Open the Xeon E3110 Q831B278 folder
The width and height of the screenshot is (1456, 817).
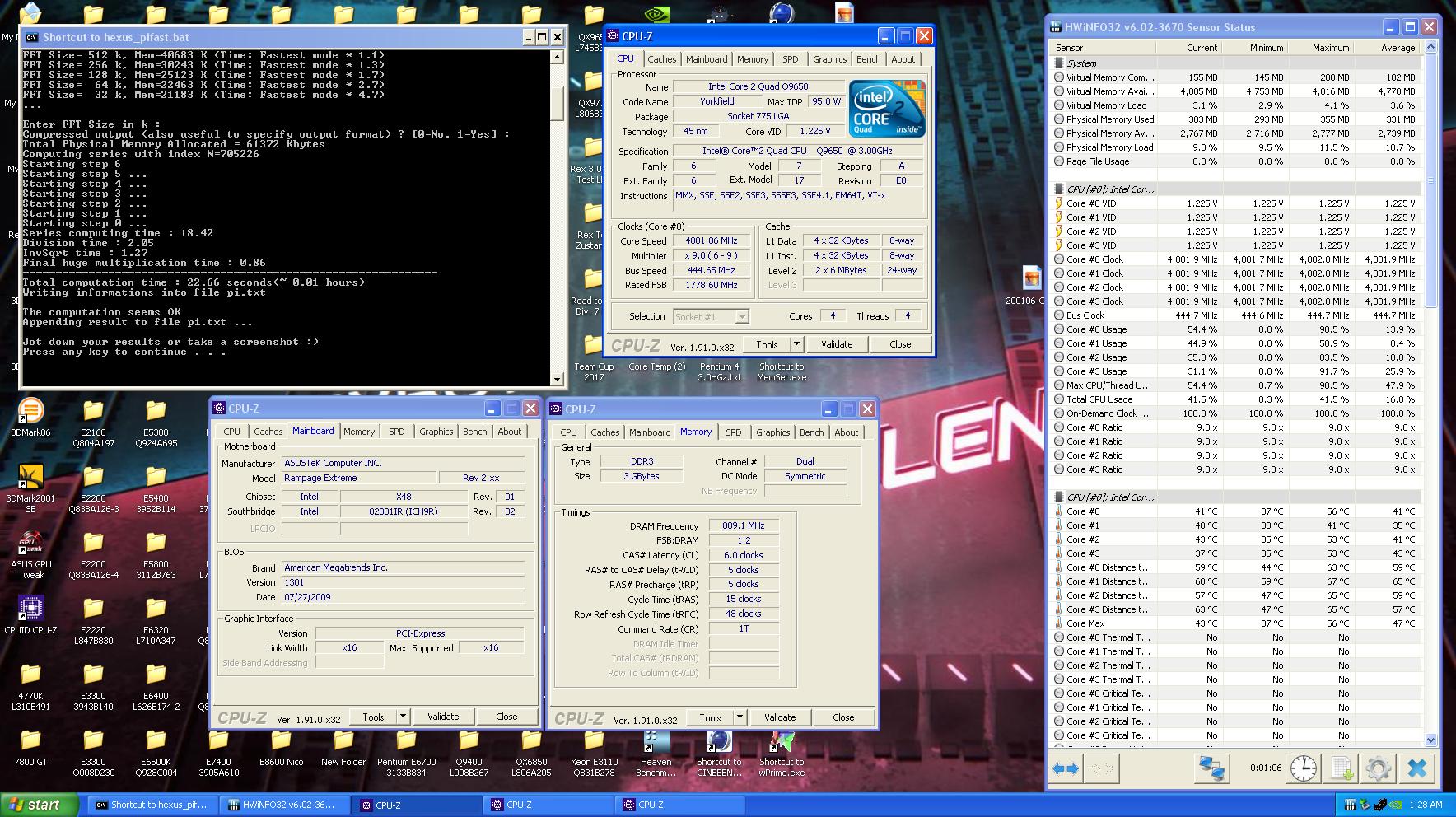click(594, 752)
